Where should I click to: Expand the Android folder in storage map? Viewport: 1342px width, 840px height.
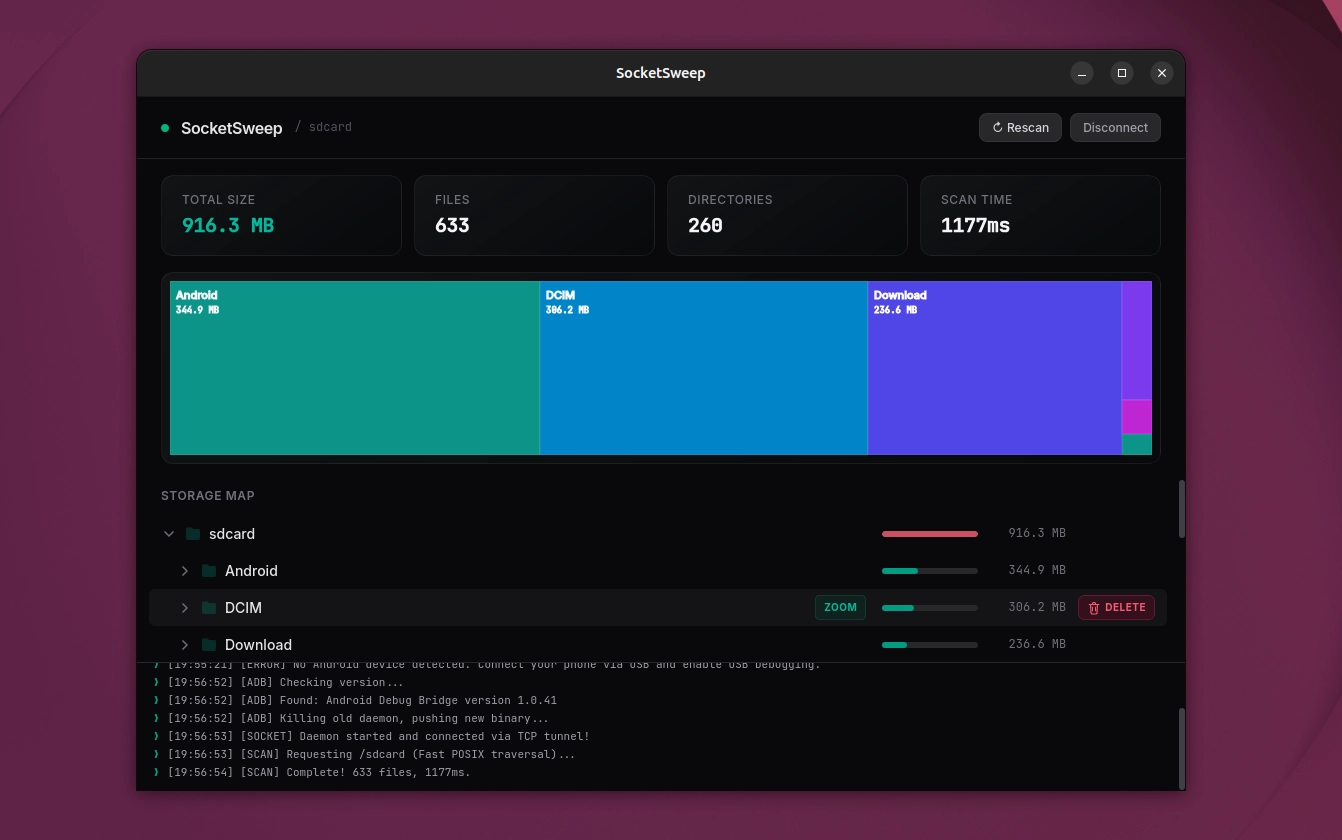(x=185, y=571)
